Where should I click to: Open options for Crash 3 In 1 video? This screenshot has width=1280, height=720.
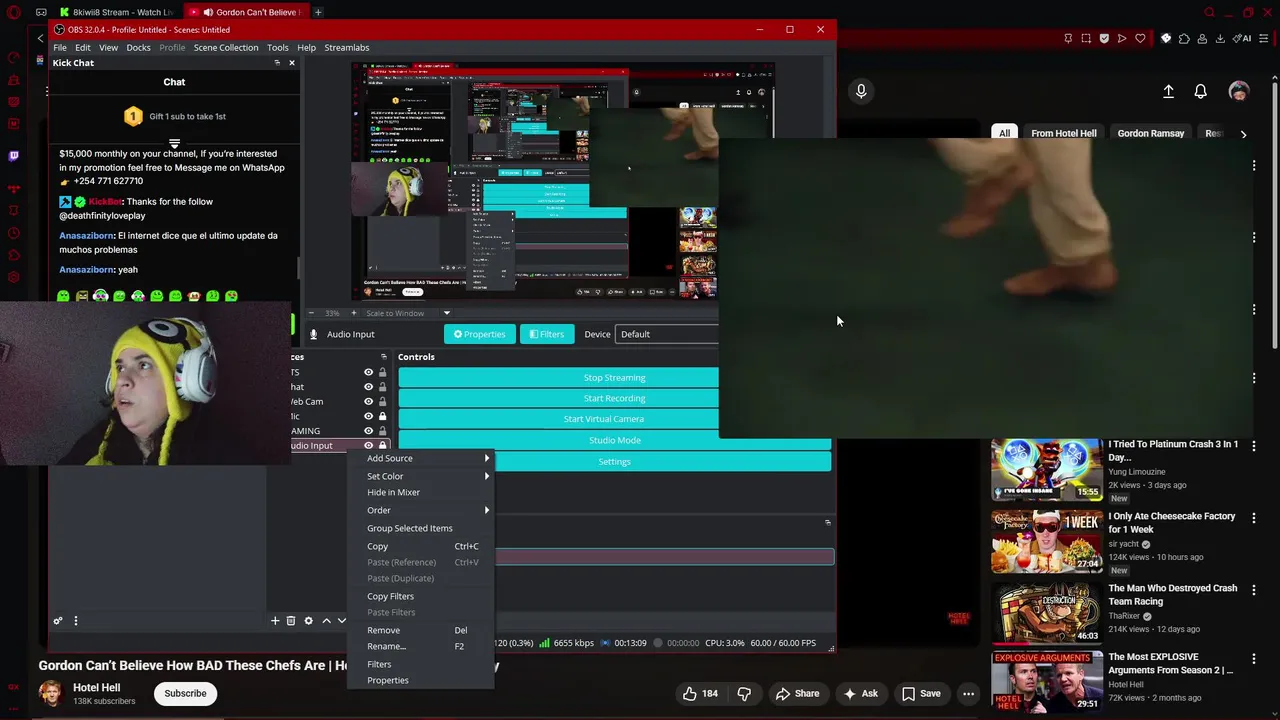pyautogui.click(x=1254, y=446)
